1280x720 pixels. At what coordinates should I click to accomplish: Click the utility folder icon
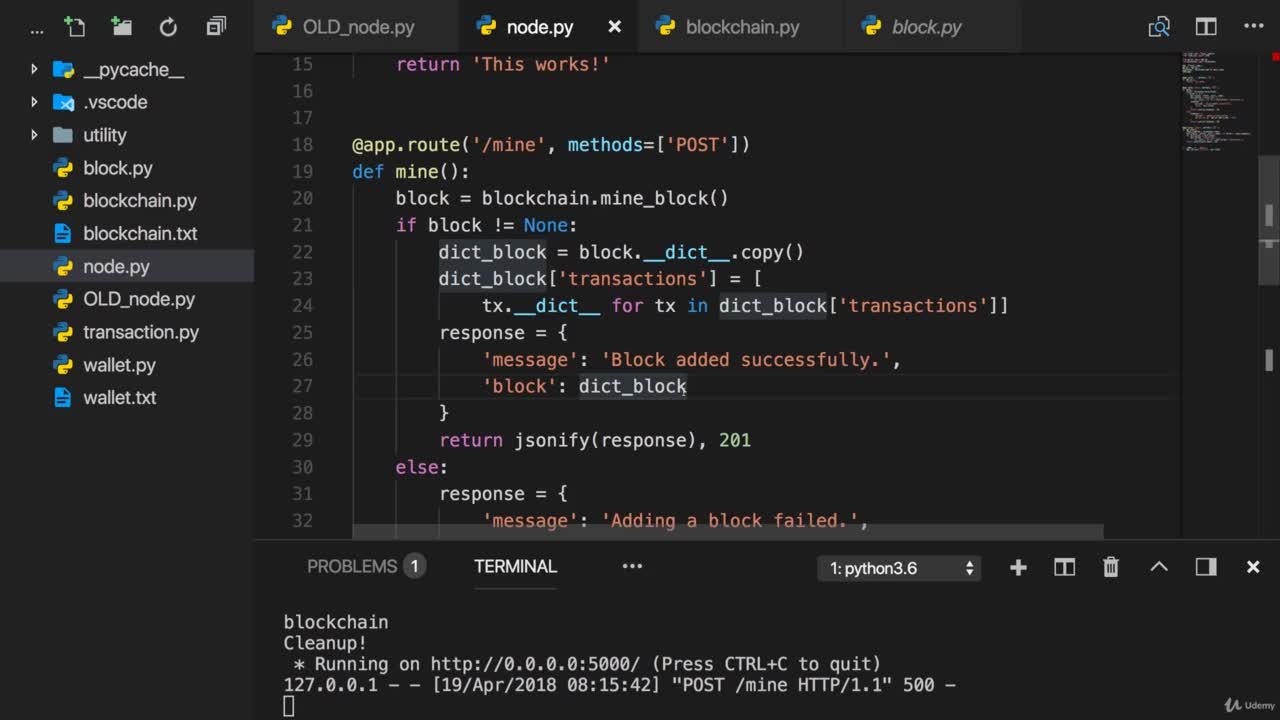click(x=63, y=135)
